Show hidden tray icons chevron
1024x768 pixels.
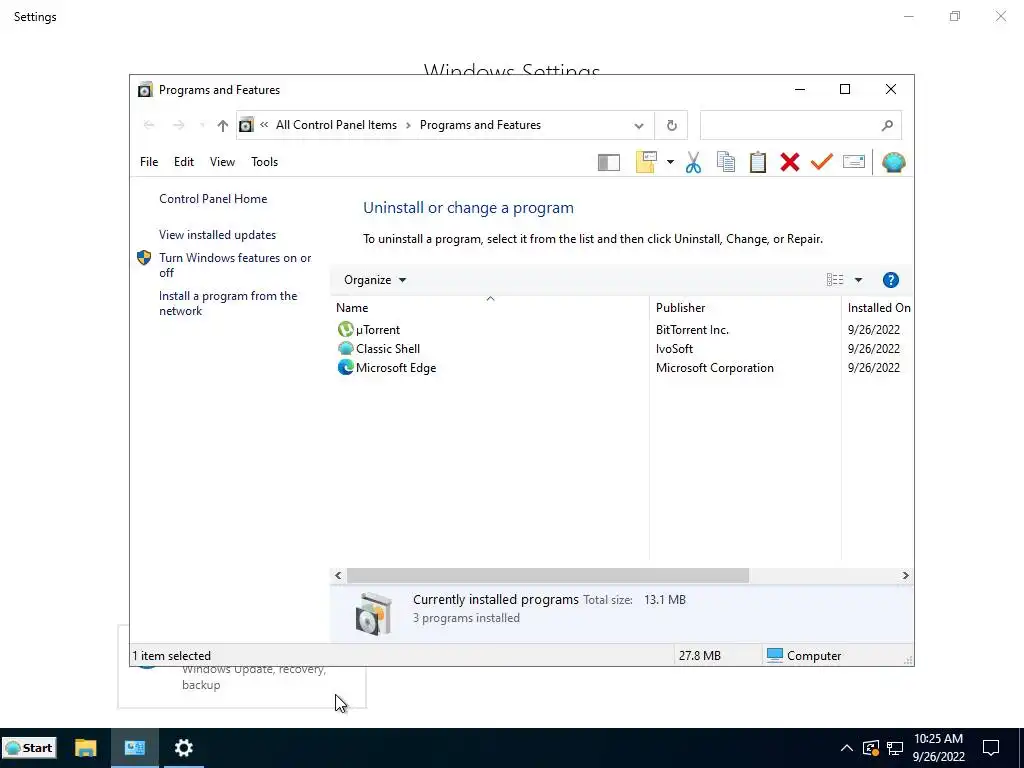(x=846, y=748)
